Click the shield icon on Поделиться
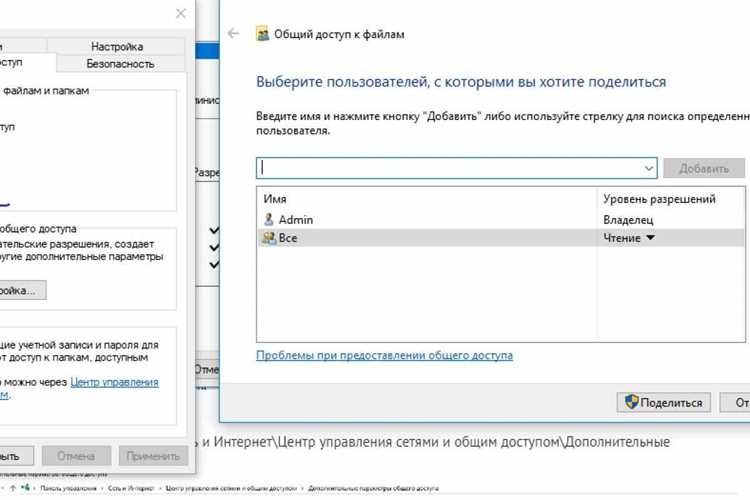Viewport: 750px width, 500px height. point(631,402)
